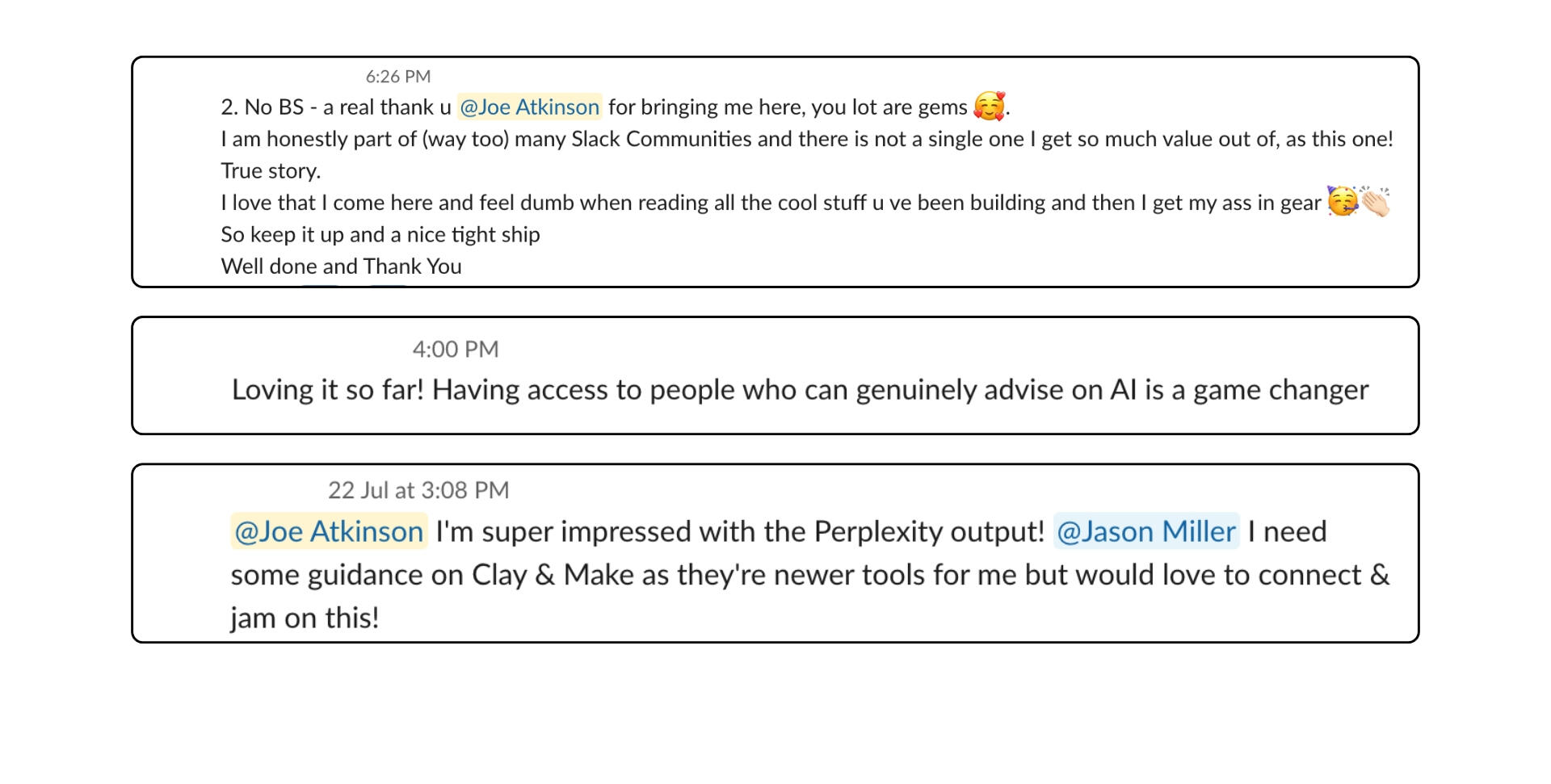Click the line starting "I love that I come here"
1551x784 pixels.
click(770, 203)
